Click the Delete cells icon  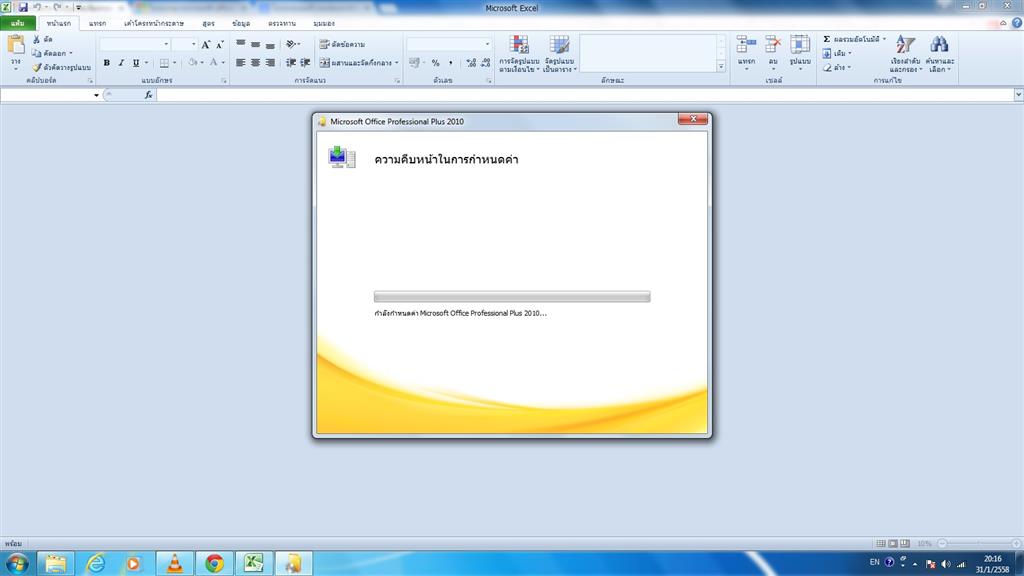[773, 44]
